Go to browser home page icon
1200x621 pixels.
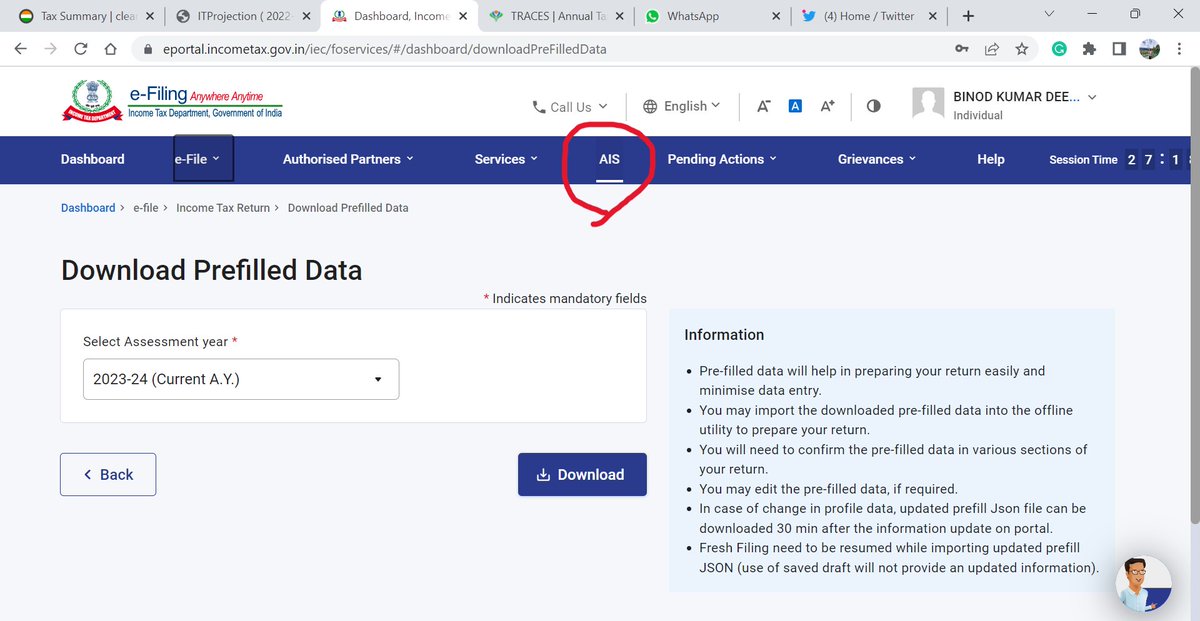(112, 49)
